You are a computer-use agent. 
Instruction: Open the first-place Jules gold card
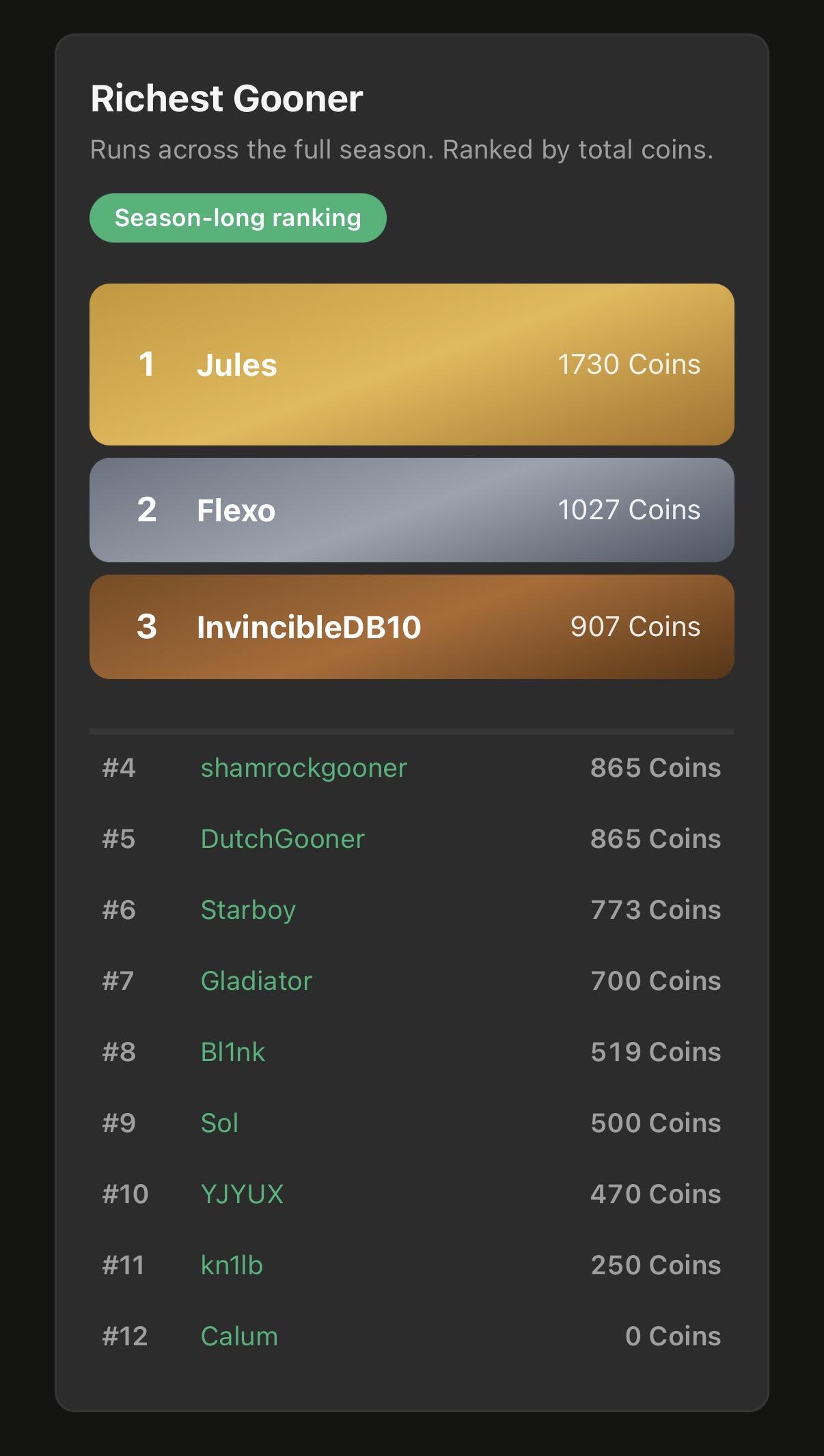pyautogui.click(x=411, y=364)
